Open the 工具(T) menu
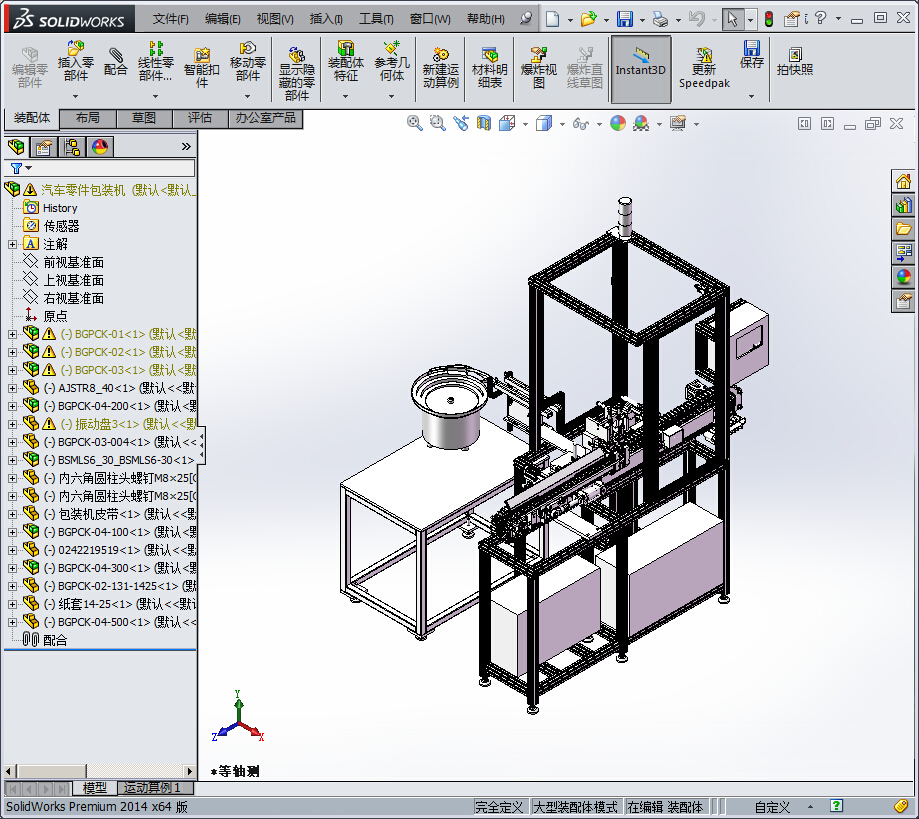 pos(376,19)
